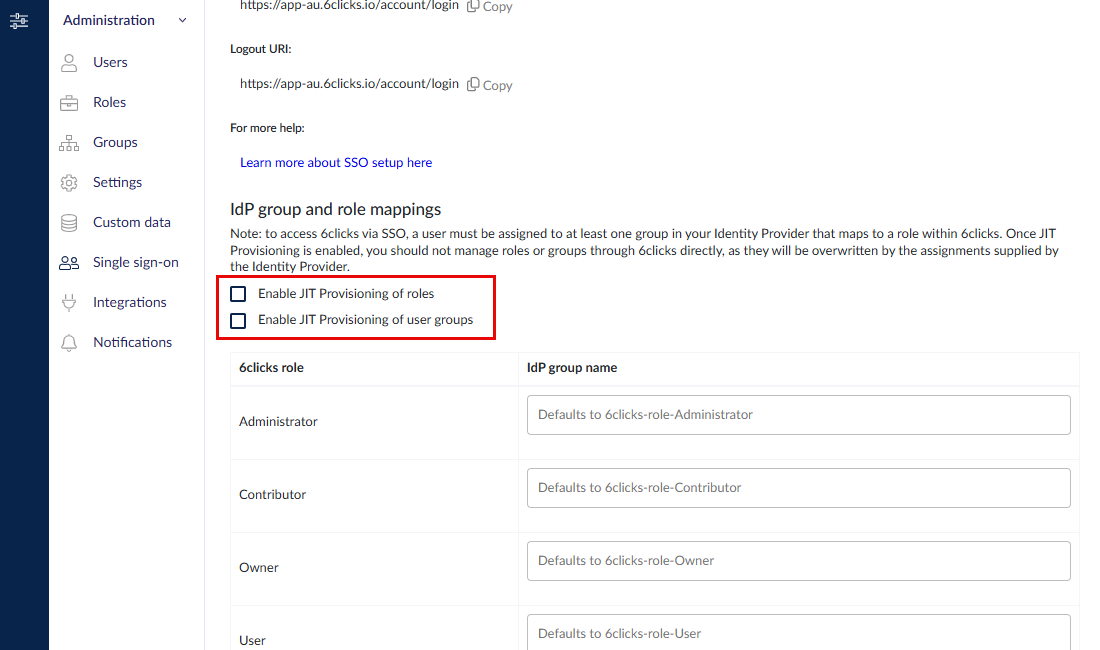Click the Administrator IdP group name field
The image size is (1100, 650).
[798, 415]
